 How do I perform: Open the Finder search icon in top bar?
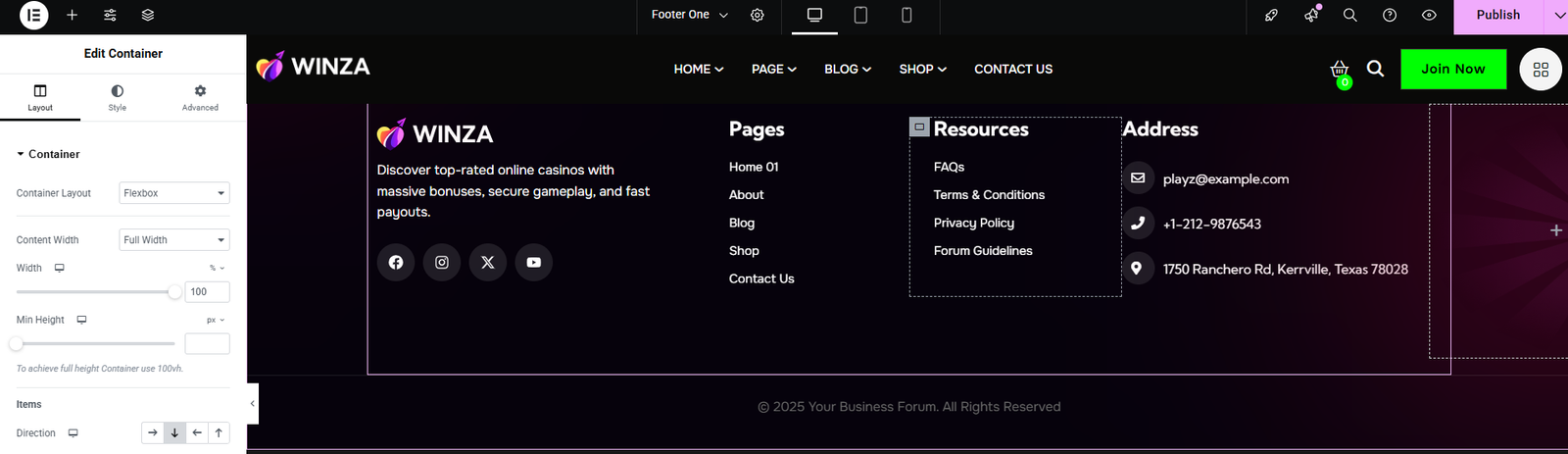coord(1350,15)
